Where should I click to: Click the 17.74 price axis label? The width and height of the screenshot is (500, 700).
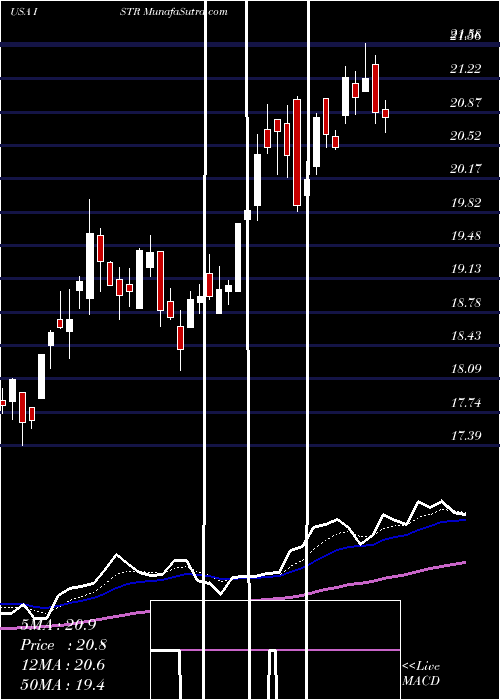pos(466,403)
